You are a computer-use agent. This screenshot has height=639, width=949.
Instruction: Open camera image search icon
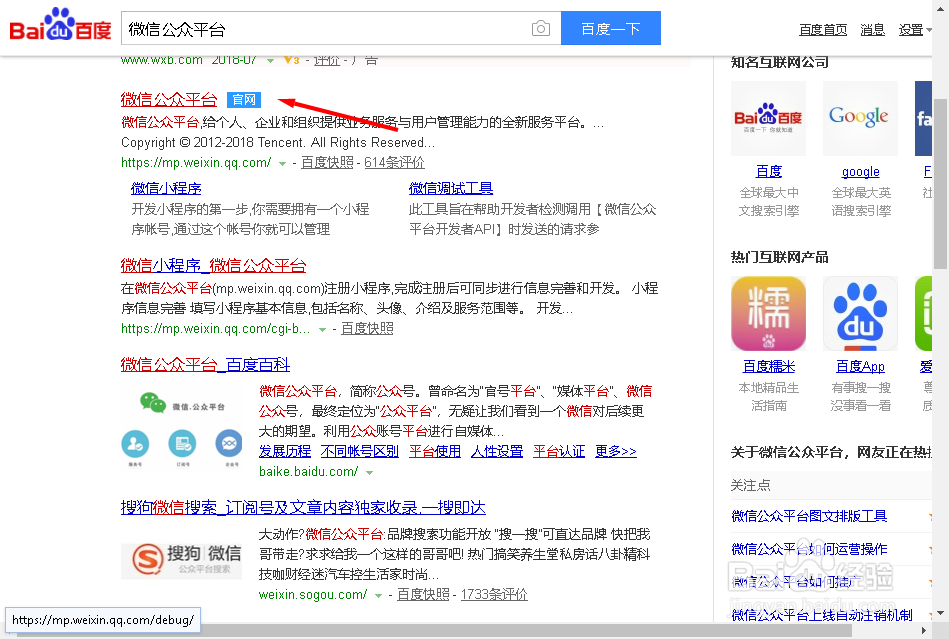tap(540, 28)
